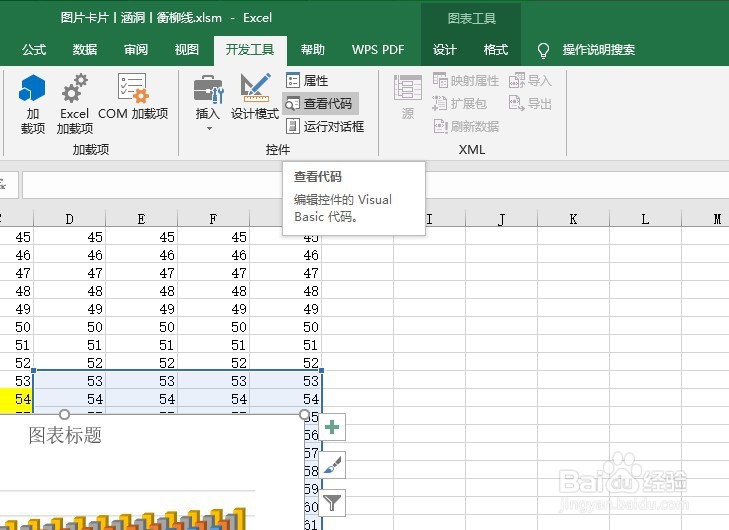Image resolution: width=729 pixels, height=530 pixels.
Task: Open the chart tools 格式 tab
Action: (x=496, y=49)
